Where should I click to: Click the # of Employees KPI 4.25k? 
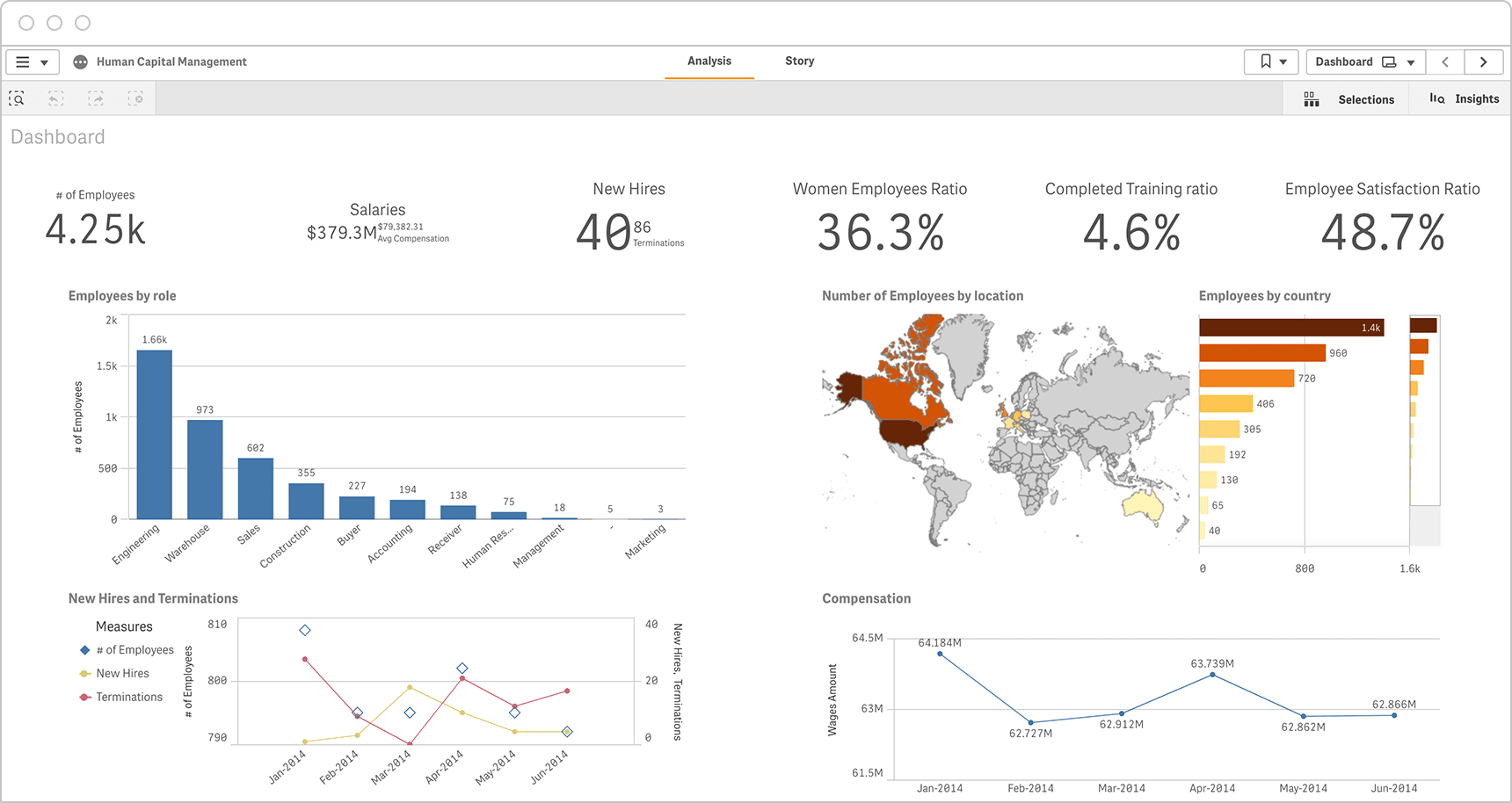coord(96,230)
